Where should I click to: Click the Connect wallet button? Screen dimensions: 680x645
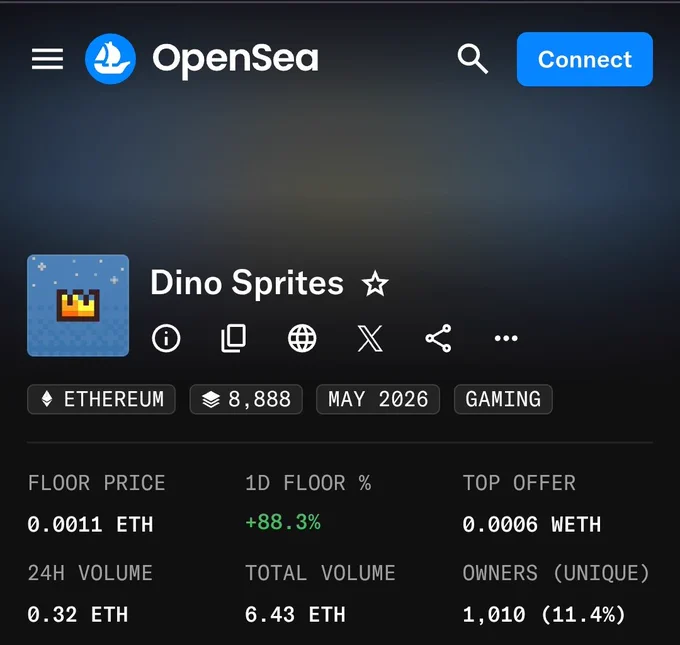pyautogui.click(x=585, y=59)
